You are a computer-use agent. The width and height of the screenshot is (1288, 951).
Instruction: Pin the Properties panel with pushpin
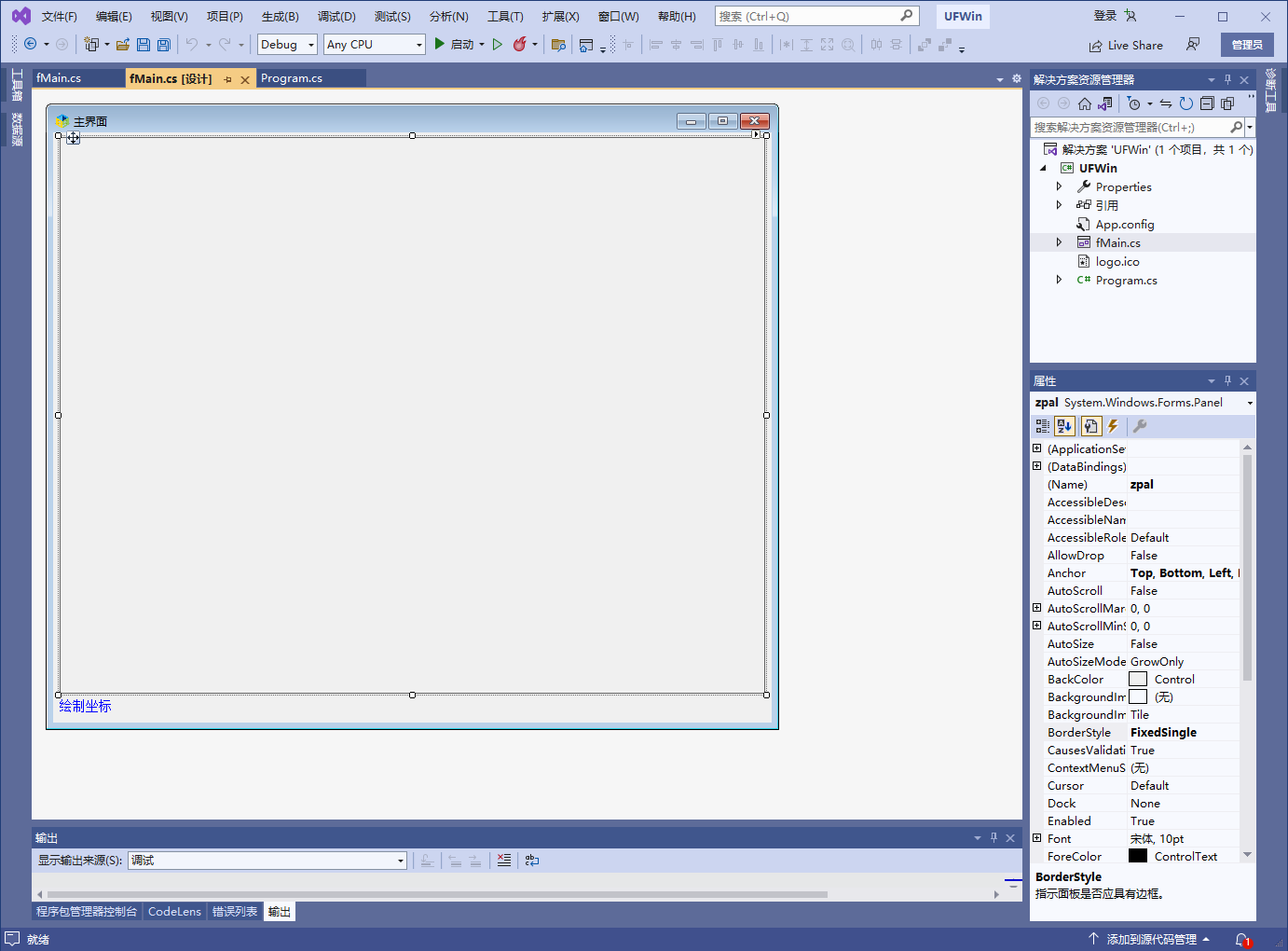click(x=1227, y=381)
